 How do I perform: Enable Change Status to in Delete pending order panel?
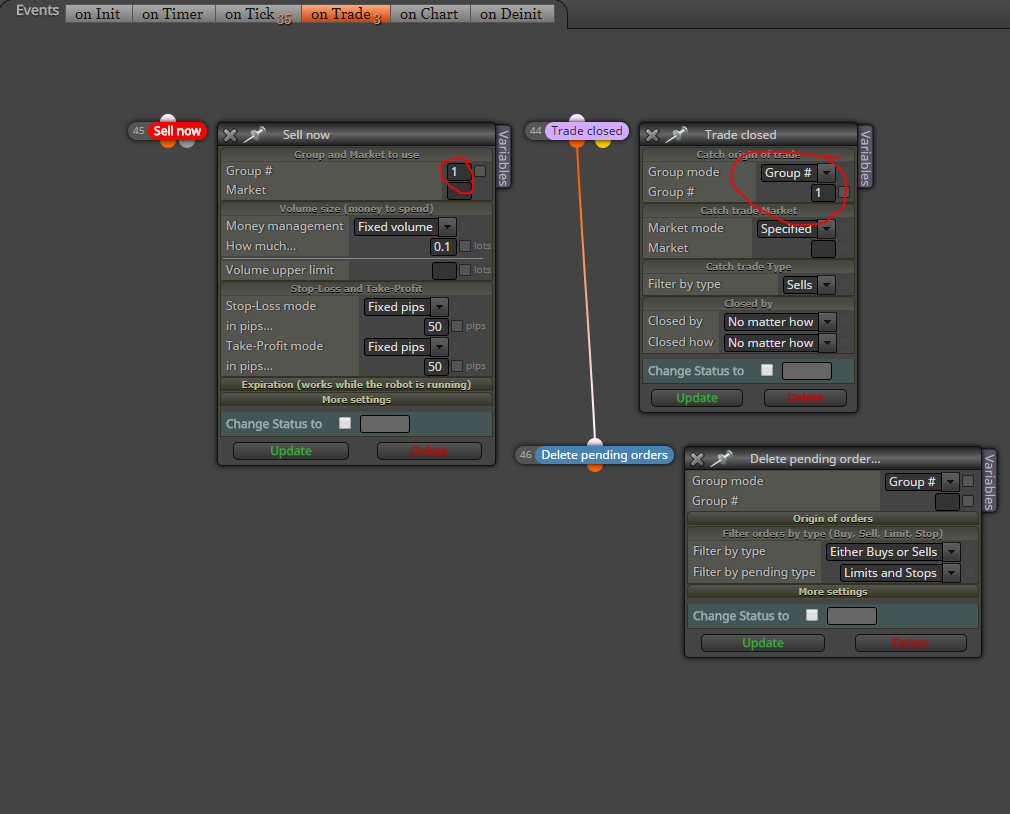pyautogui.click(x=812, y=615)
